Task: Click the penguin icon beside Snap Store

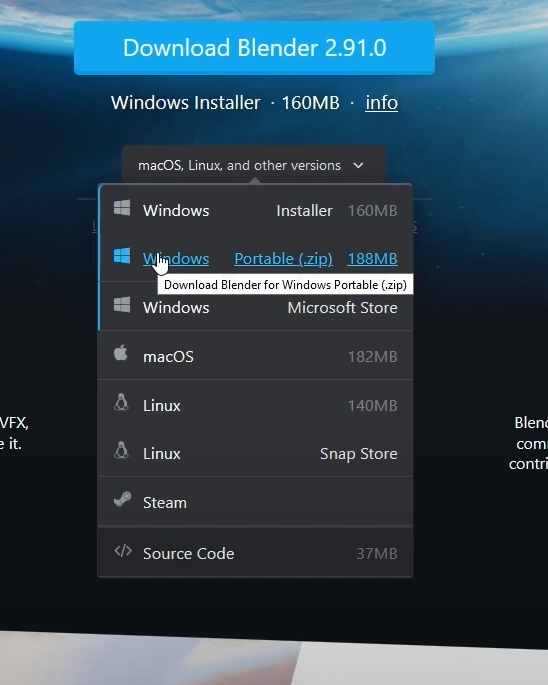Action: pyautogui.click(x=121, y=450)
